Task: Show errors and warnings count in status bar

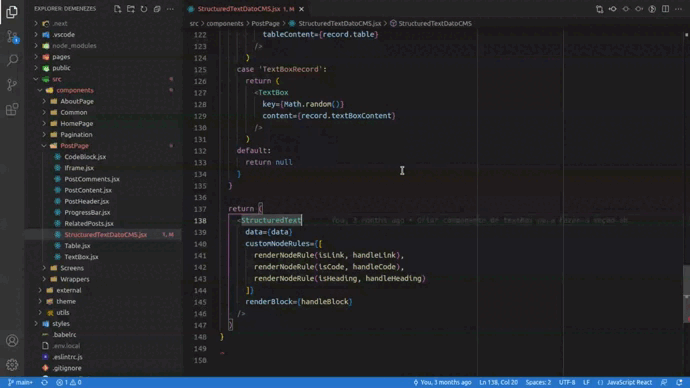Action: click(x=69, y=382)
